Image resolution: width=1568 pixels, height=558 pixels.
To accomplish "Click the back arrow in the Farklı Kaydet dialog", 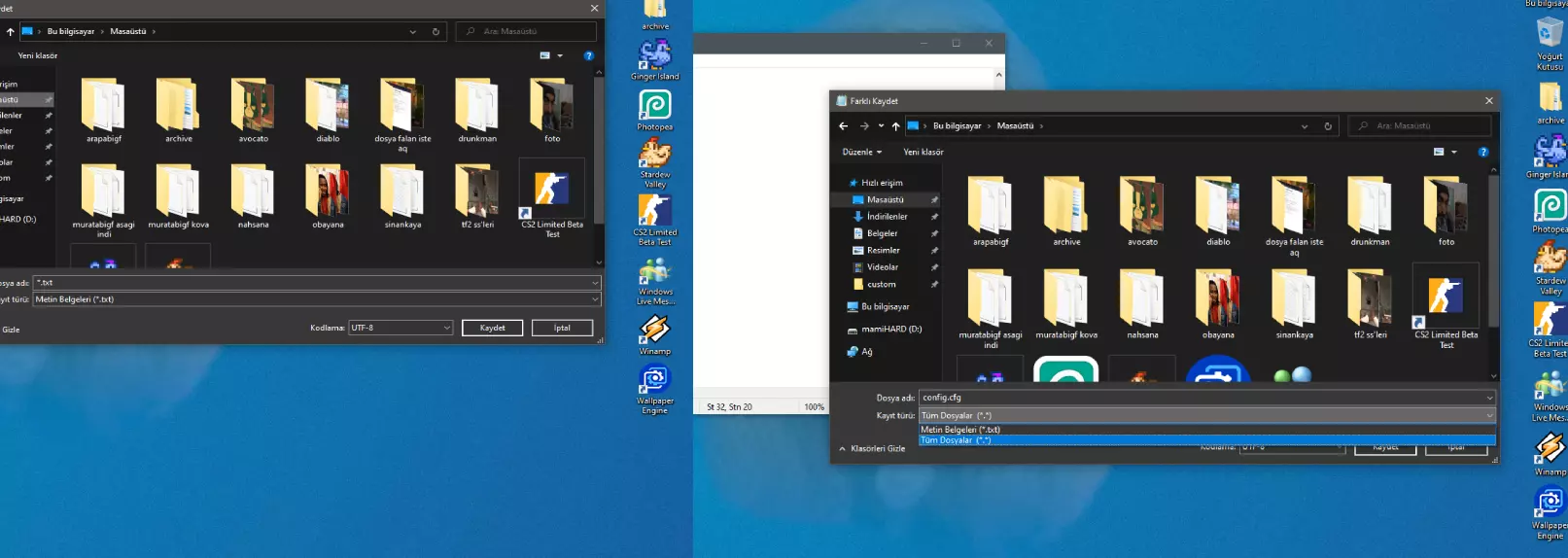I will (x=843, y=126).
